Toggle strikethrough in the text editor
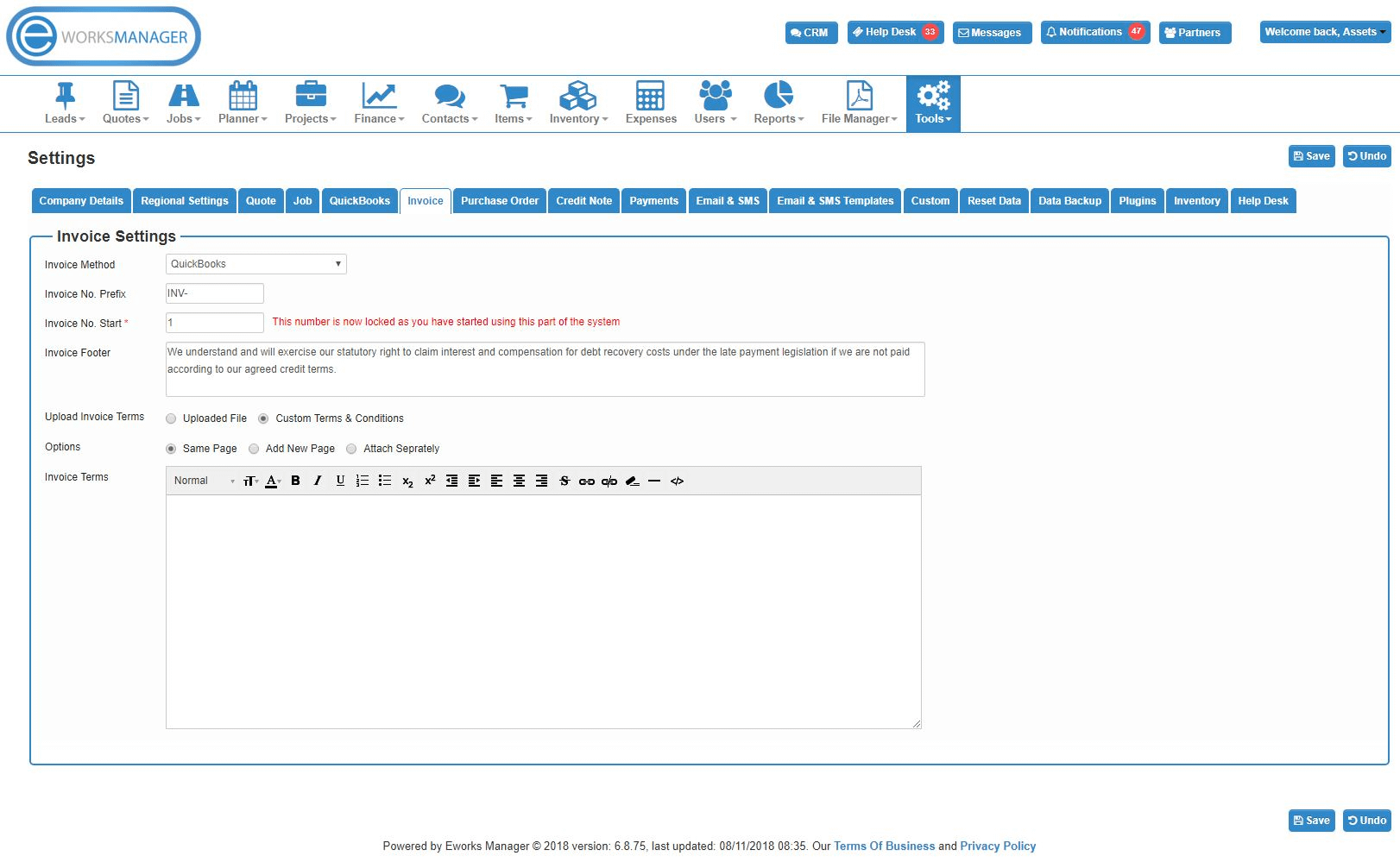This screenshot has height=862, width=1400. [x=565, y=481]
